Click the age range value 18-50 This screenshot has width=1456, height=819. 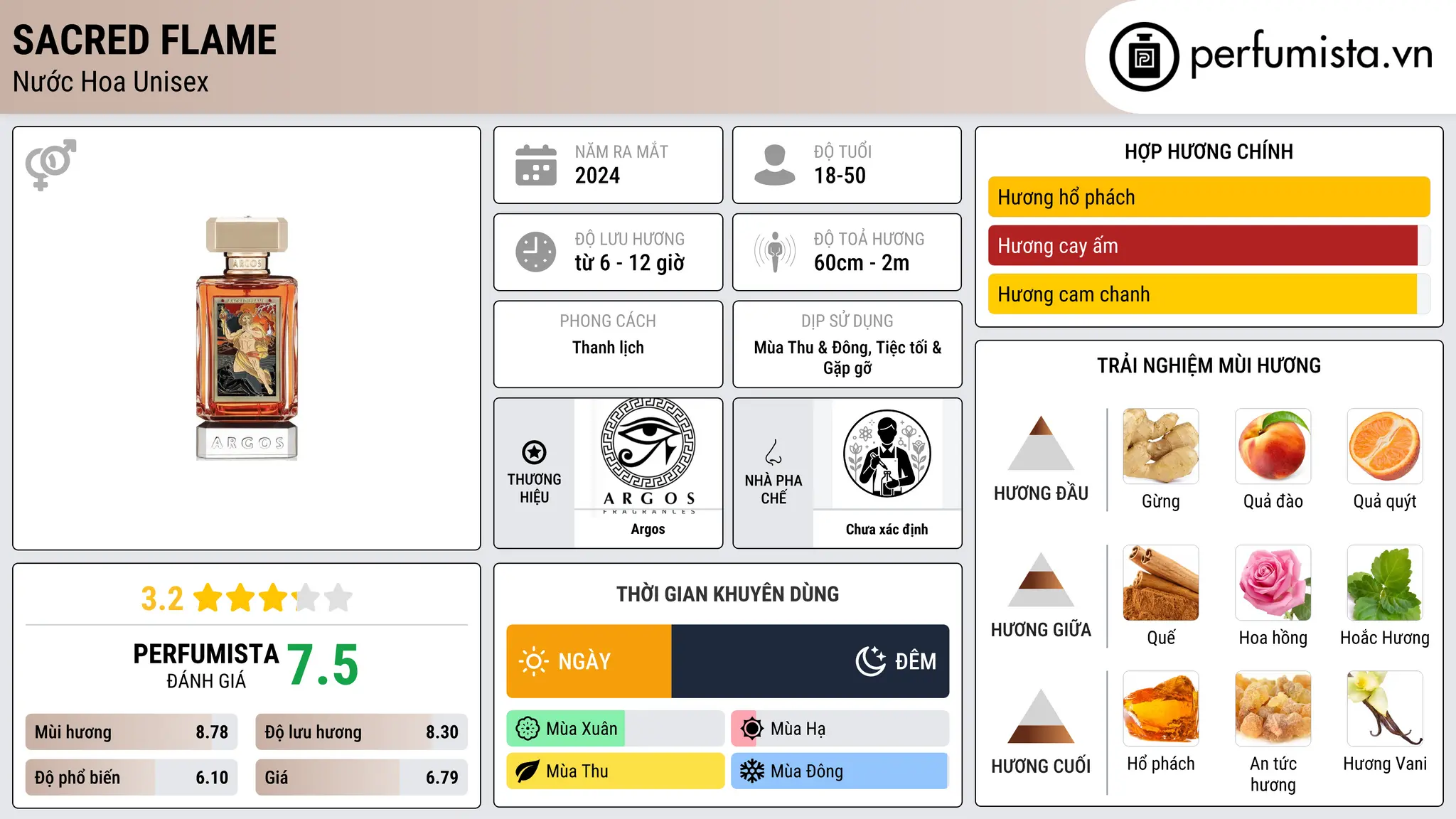[x=840, y=176]
